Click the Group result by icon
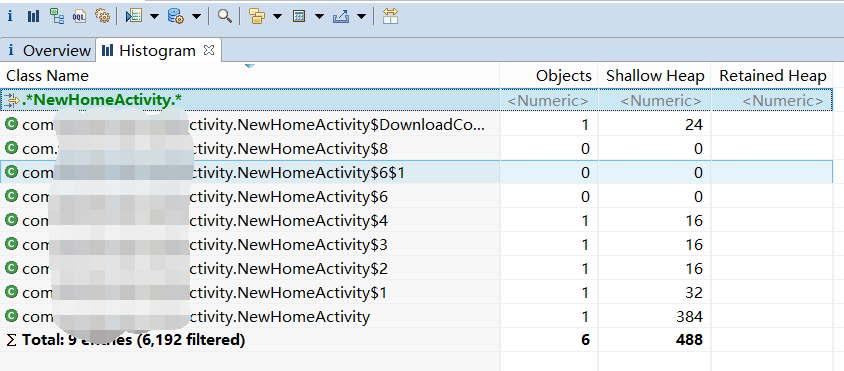 257,16
